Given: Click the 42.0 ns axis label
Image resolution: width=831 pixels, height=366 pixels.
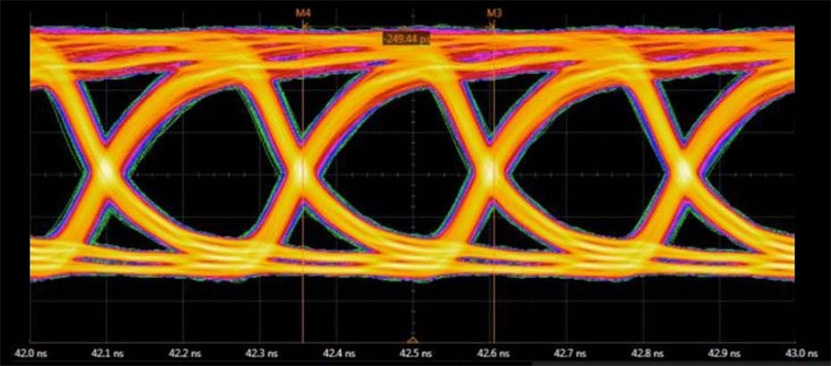Looking at the screenshot, I should click(31, 353).
